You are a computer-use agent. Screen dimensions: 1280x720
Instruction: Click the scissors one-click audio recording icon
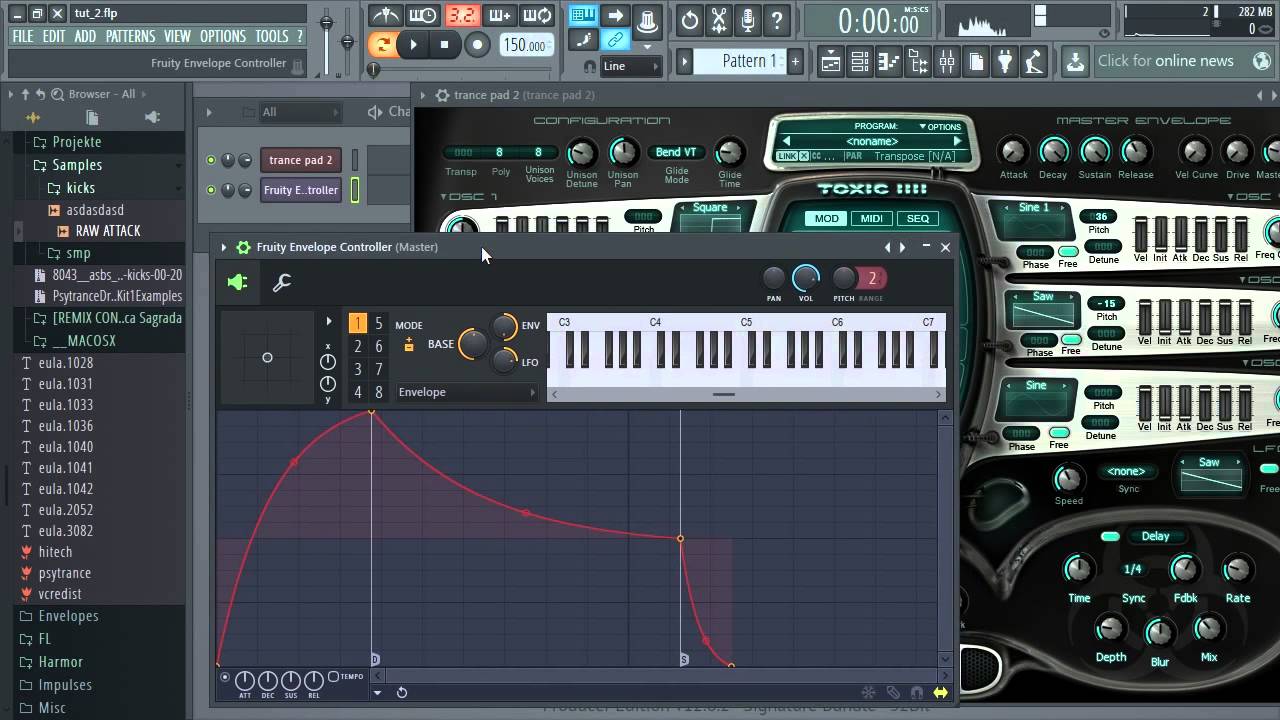pyautogui.click(x=719, y=20)
